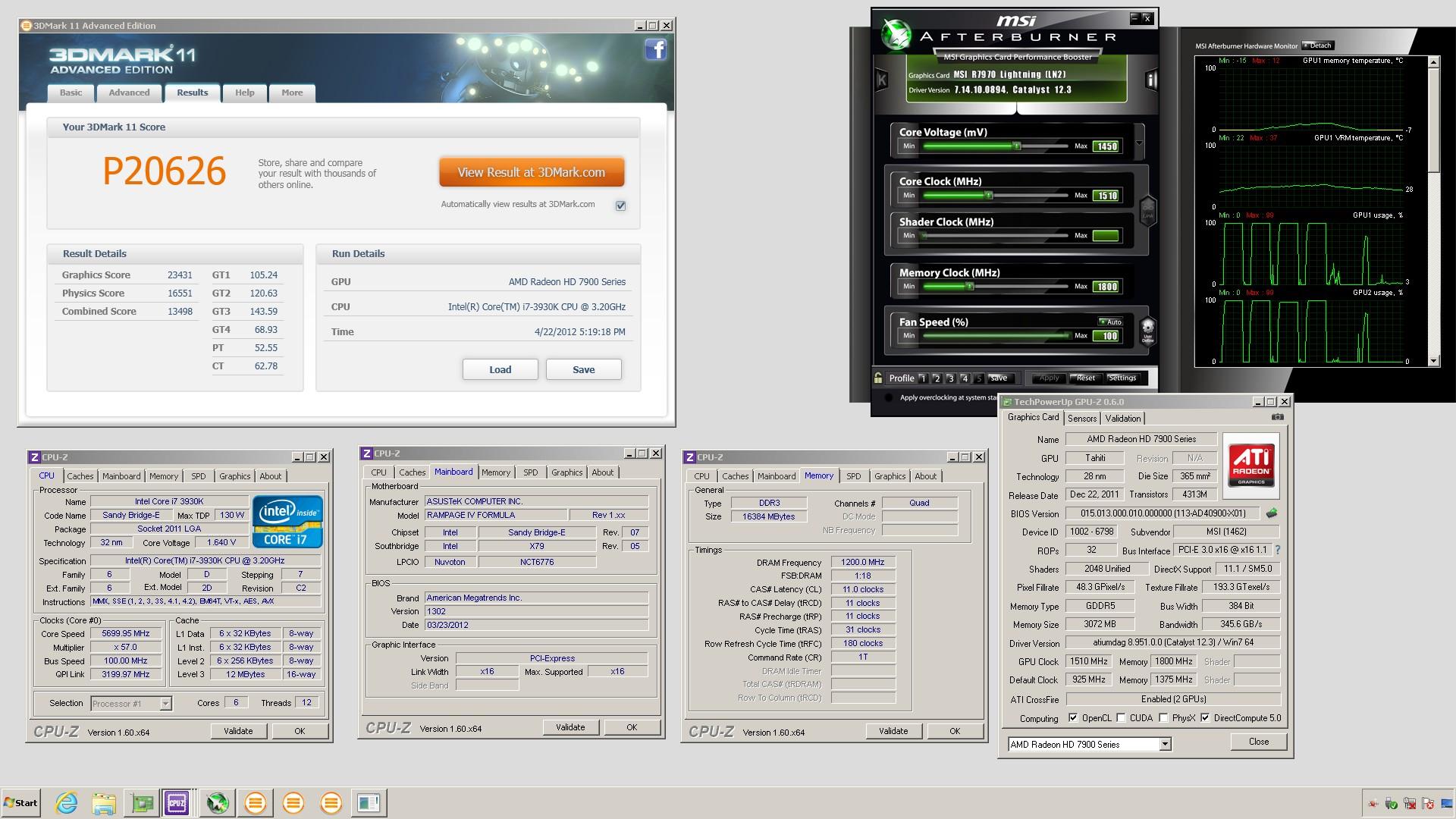Screen dimensions: 1456x819
Task: Open the Afterburner information (i) button
Action: [1150, 80]
